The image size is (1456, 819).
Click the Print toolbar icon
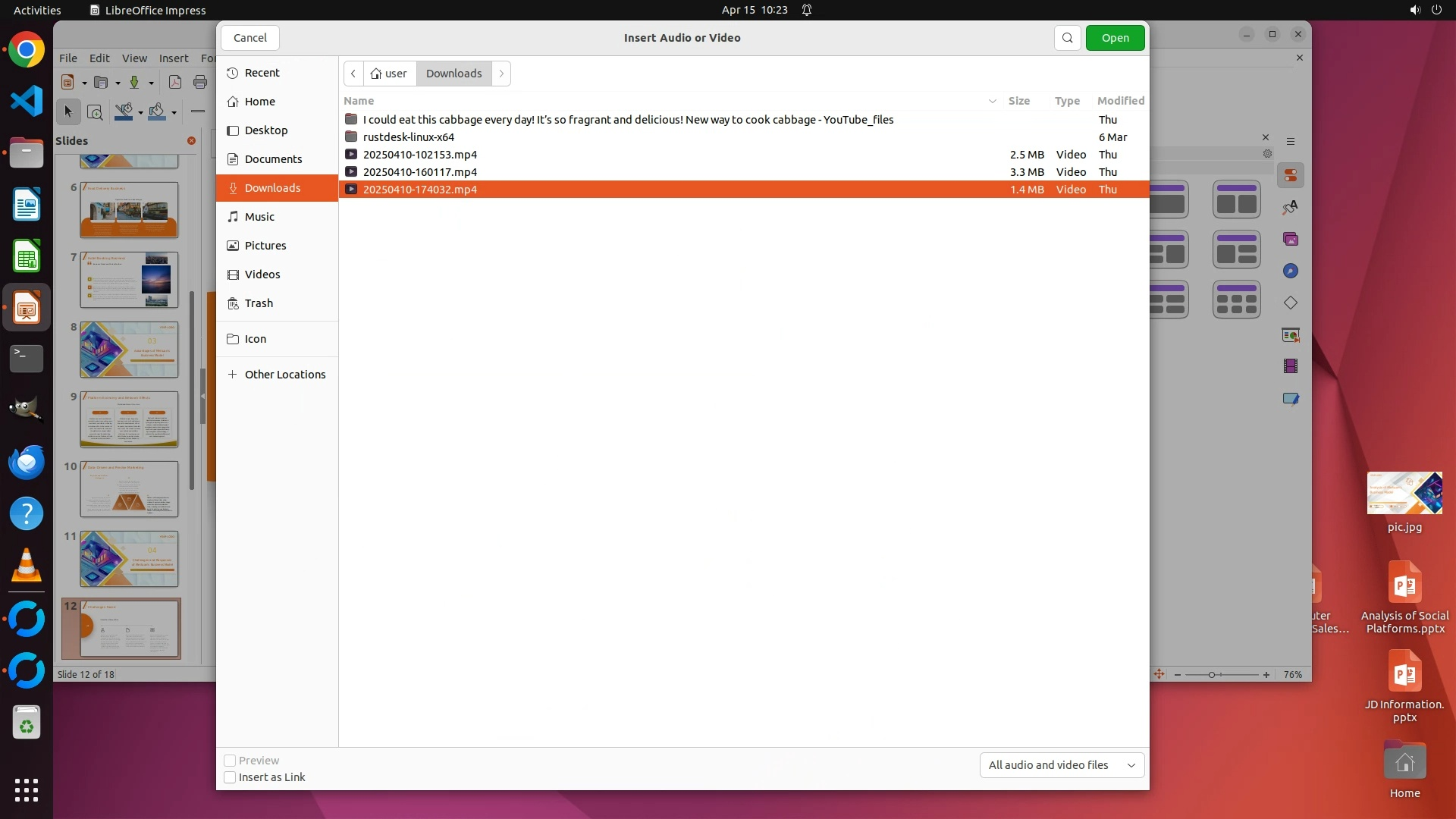point(200,83)
